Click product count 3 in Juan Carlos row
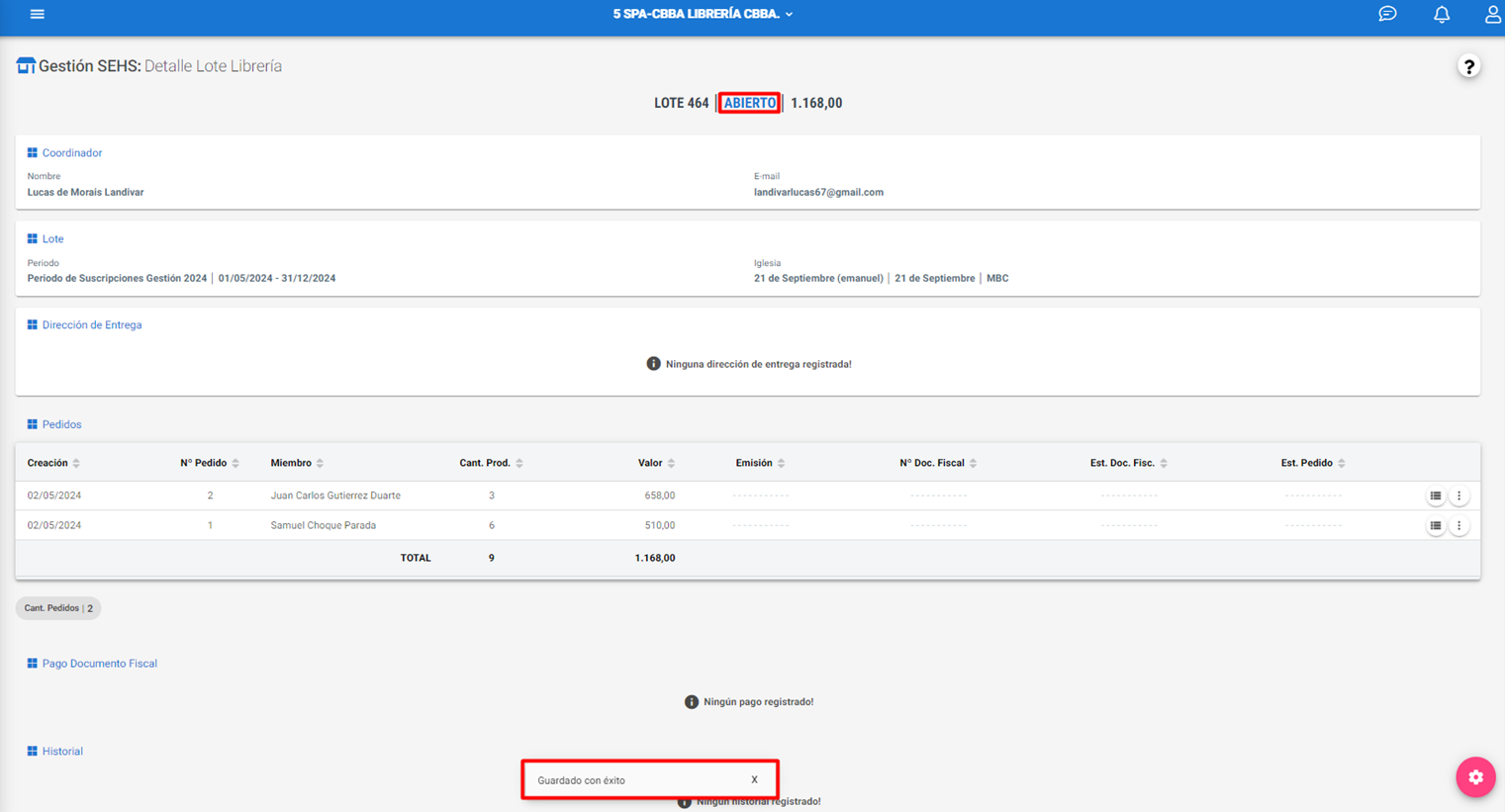Image resolution: width=1505 pixels, height=812 pixels. click(x=491, y=496)
